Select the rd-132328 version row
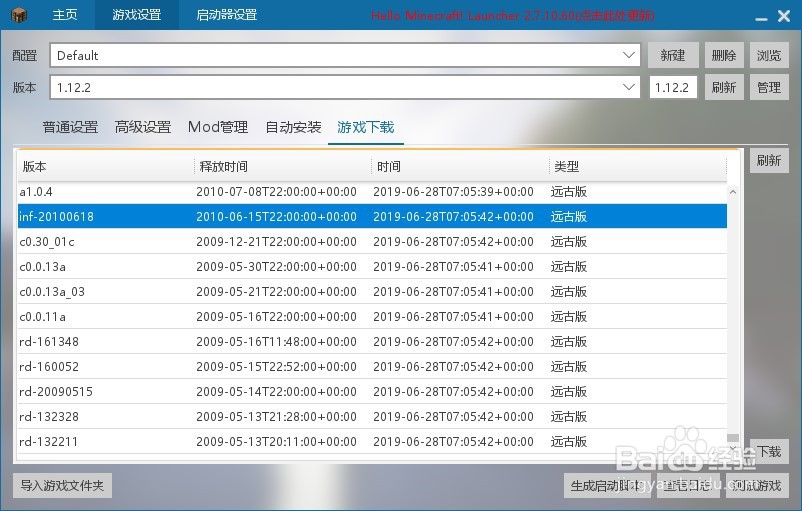 coord(372,417)
